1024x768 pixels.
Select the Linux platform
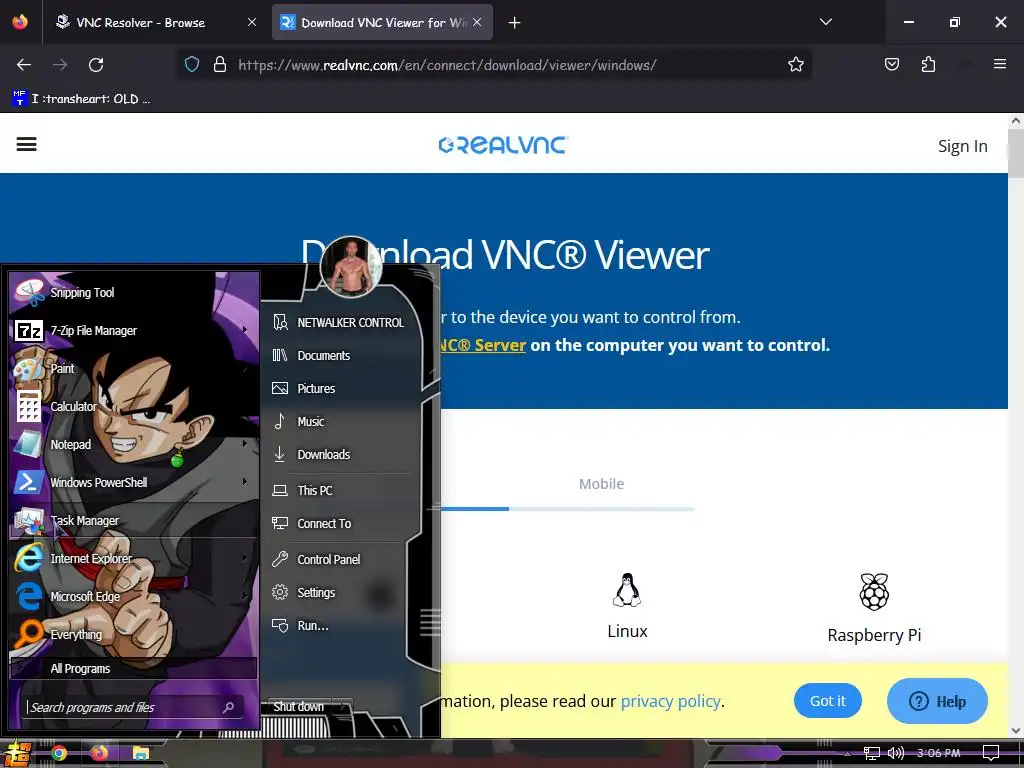[x=627, y=606]
